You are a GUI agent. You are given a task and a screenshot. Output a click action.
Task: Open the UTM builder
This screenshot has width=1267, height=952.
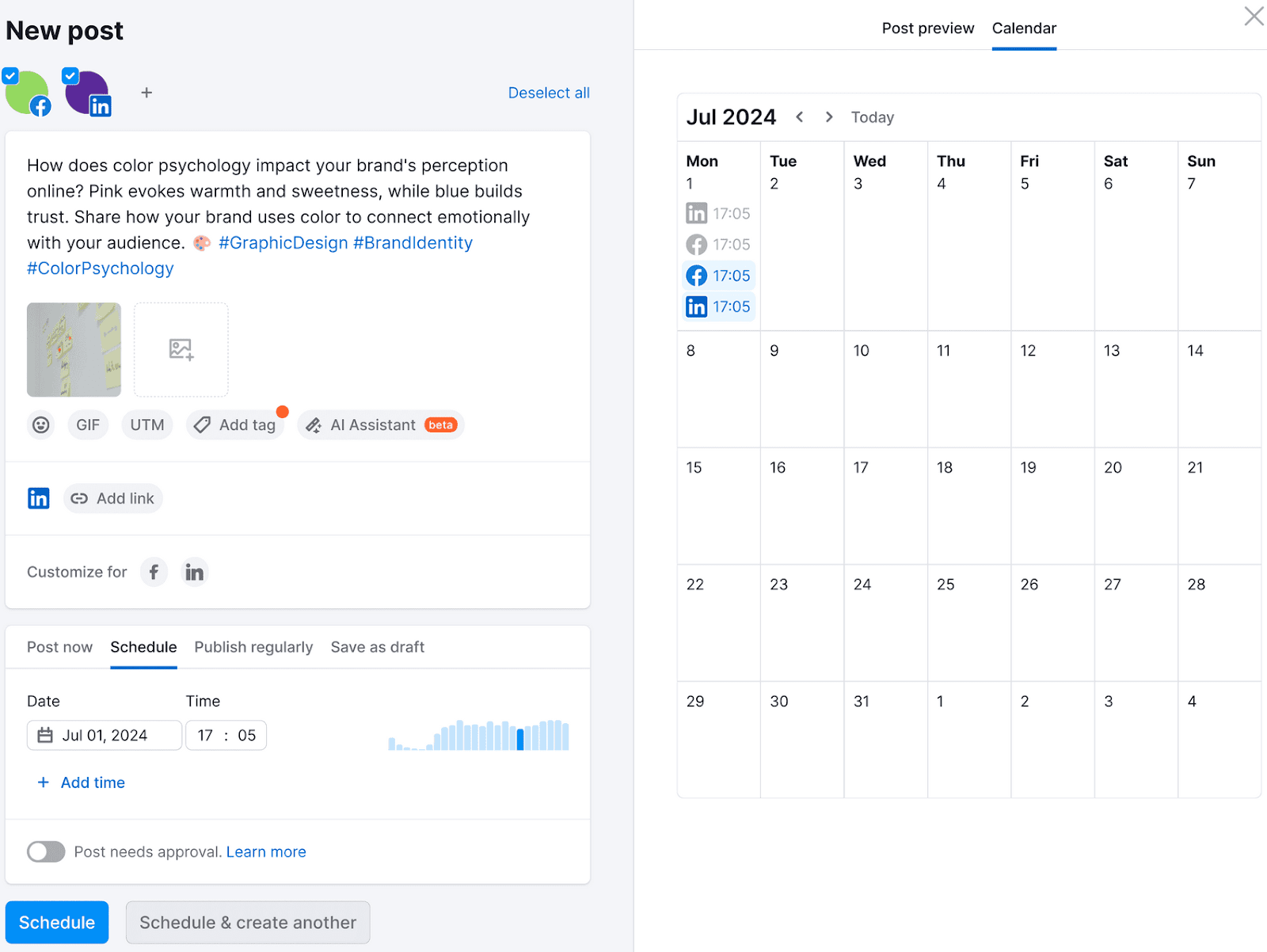tap(146, 425)
